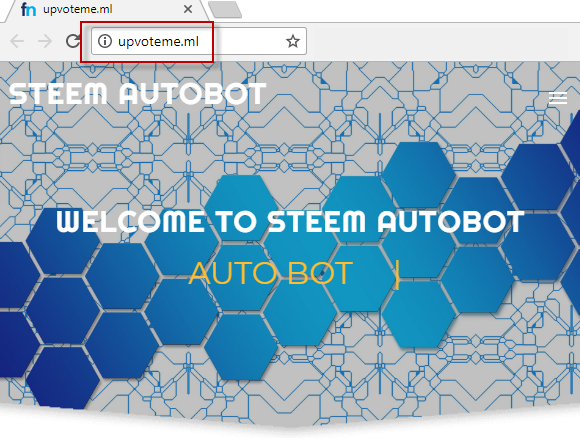This screenshot has height=439, width=580.
Task: Bookmark the page with the star icon
Action: click(x=293, y=41)
